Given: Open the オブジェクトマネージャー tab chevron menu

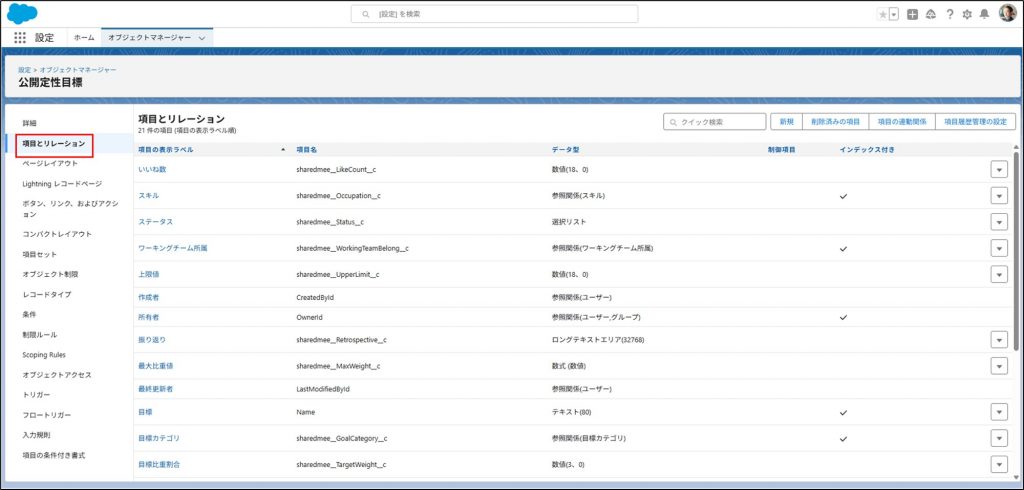Looking at the screenshot, I should click(204, 37).
